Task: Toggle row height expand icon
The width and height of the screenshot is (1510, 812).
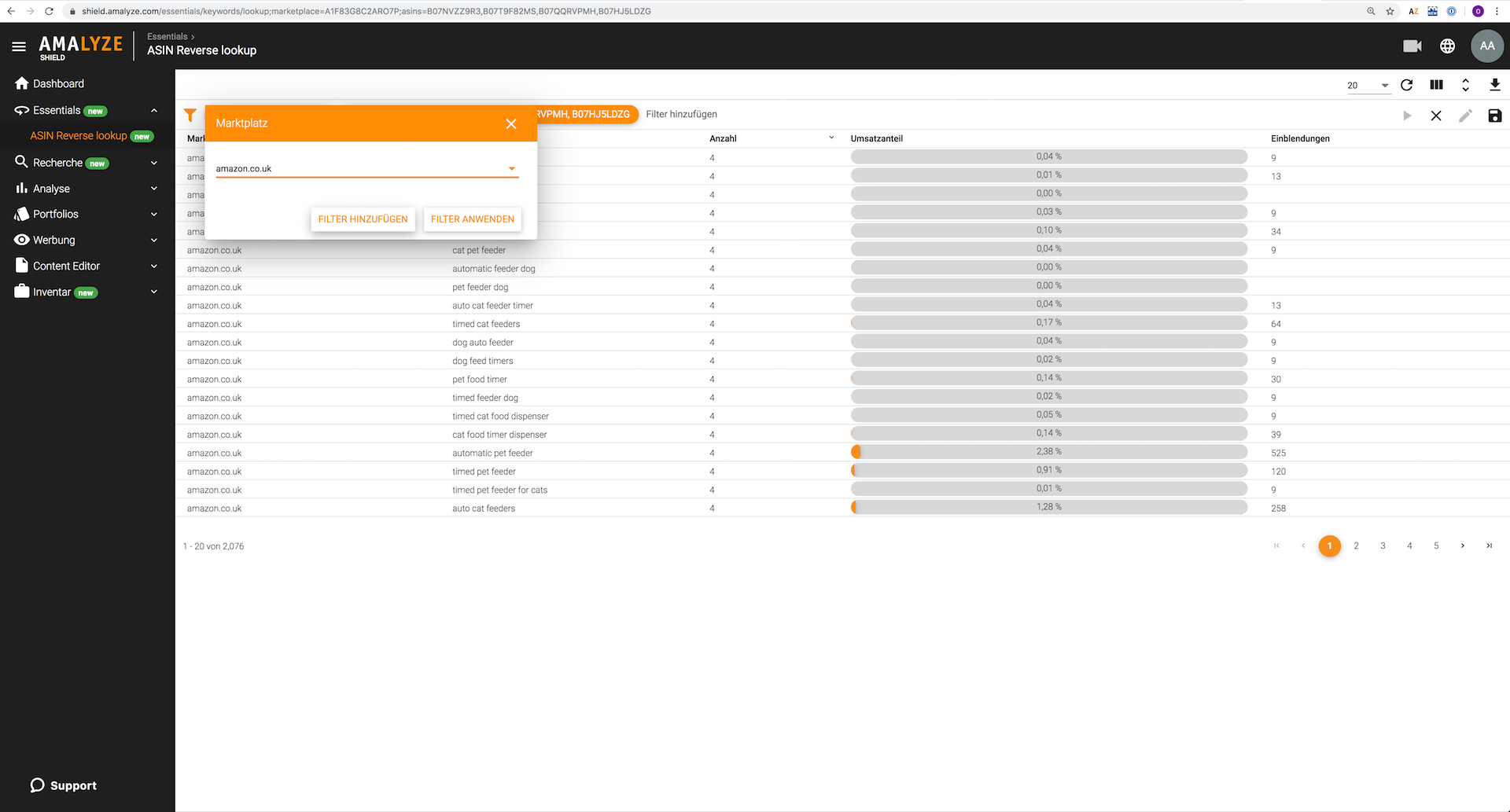Action: pos(1465,85)
